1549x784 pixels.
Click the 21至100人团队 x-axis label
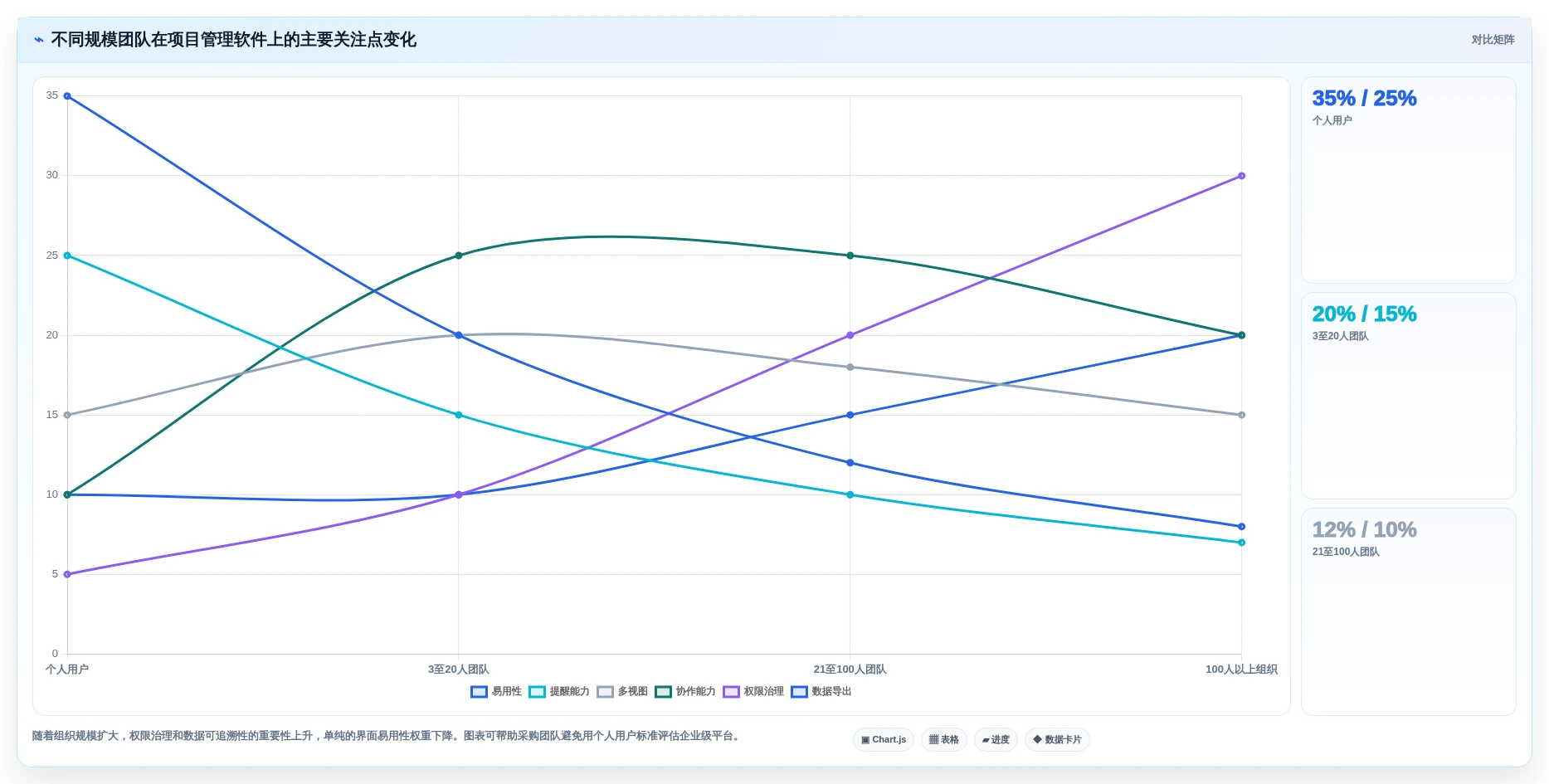[x=850, y=670]
